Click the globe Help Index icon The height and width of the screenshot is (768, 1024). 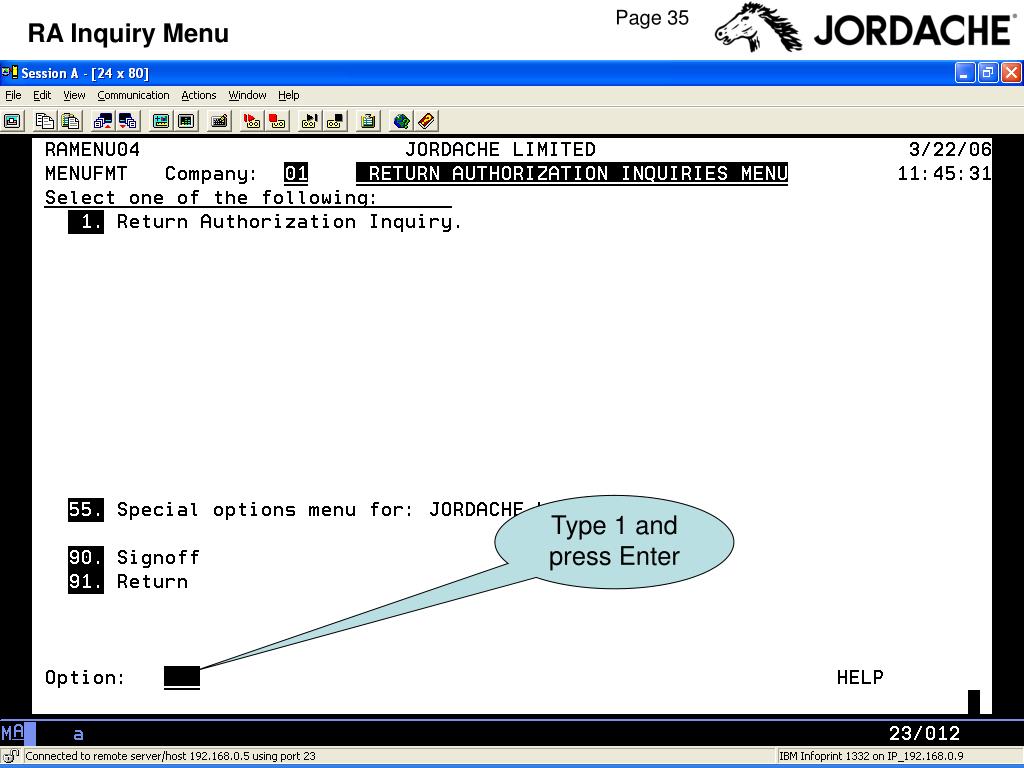point(401,121)
